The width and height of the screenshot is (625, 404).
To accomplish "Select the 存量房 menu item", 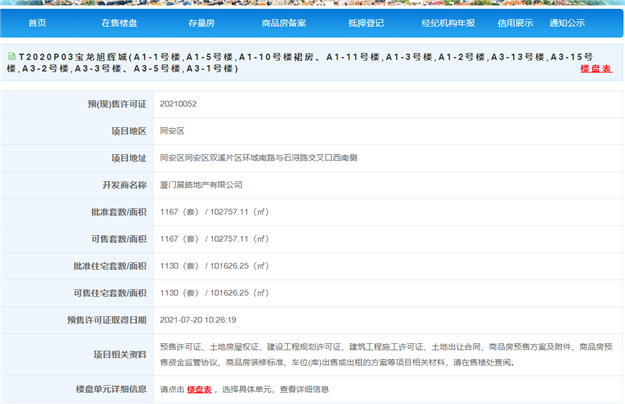I will 201,23.
